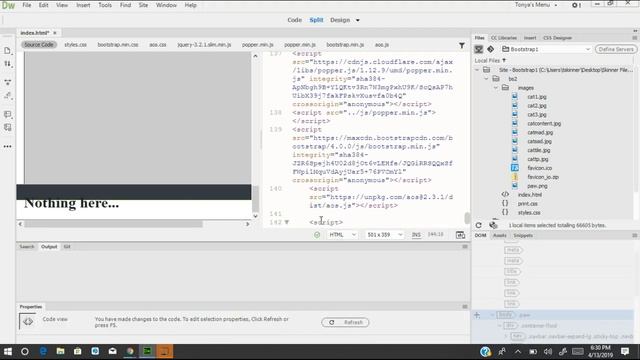Collapse the script block at line 142
Screen dimensions: 640x360
coord(287,222)
